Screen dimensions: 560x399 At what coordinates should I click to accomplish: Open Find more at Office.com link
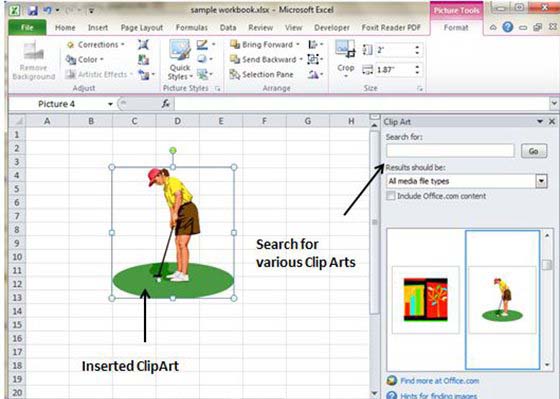point(439,381)
